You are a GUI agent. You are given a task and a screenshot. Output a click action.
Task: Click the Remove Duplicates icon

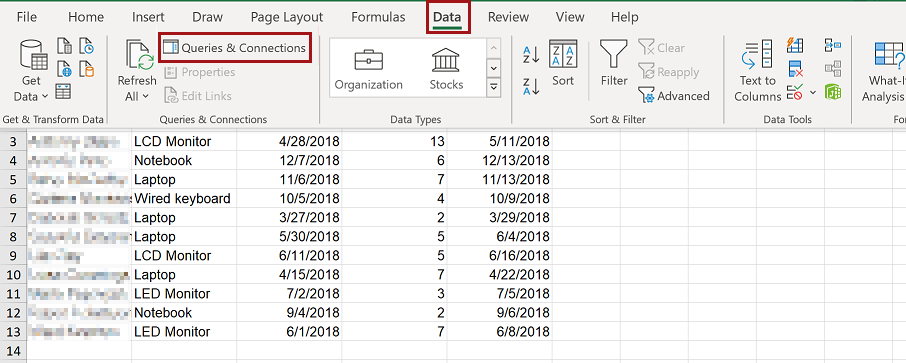pyautogui.click(x=796, y=69)
